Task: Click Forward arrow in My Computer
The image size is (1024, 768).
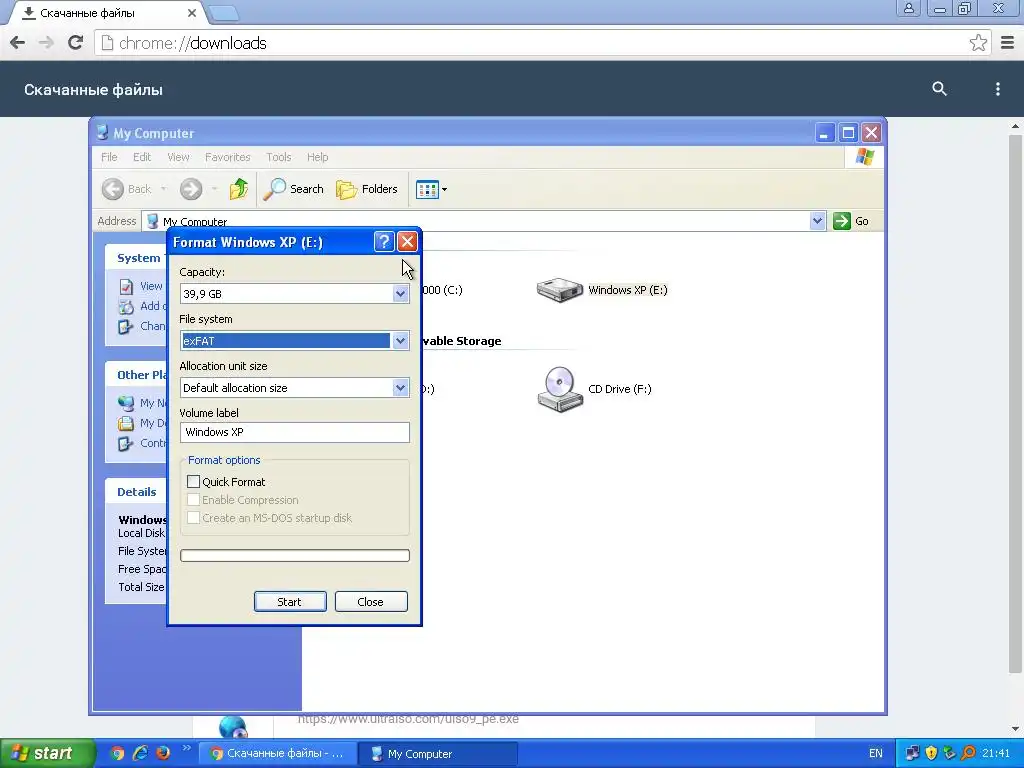Action: (191, 189)
